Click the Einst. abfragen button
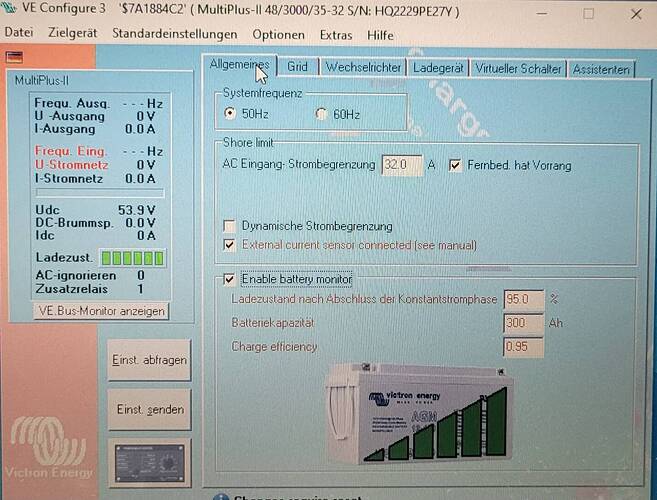 pyautogui.click(x=149, y=360)
